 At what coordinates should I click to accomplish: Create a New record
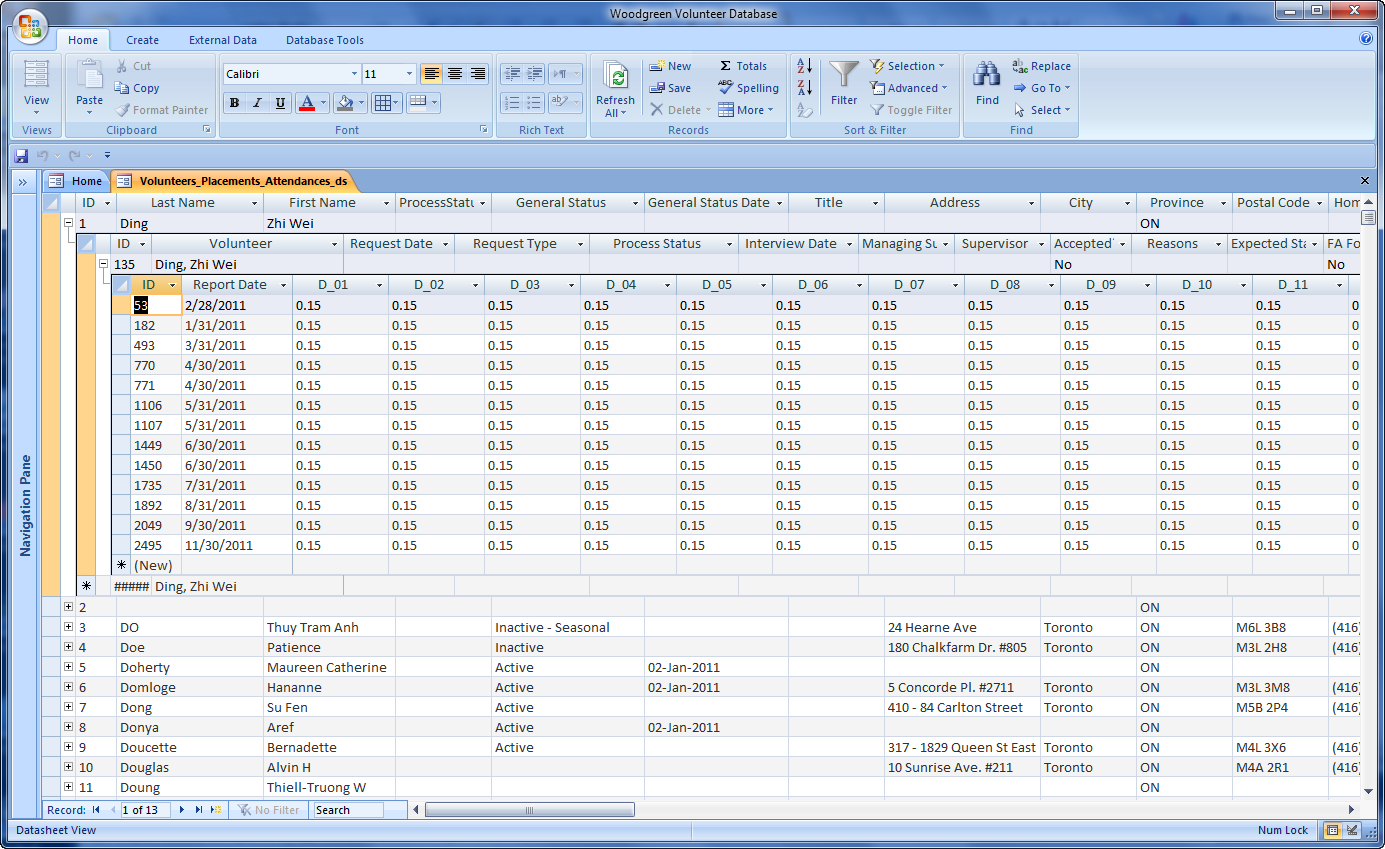click(x=670, y=66)
